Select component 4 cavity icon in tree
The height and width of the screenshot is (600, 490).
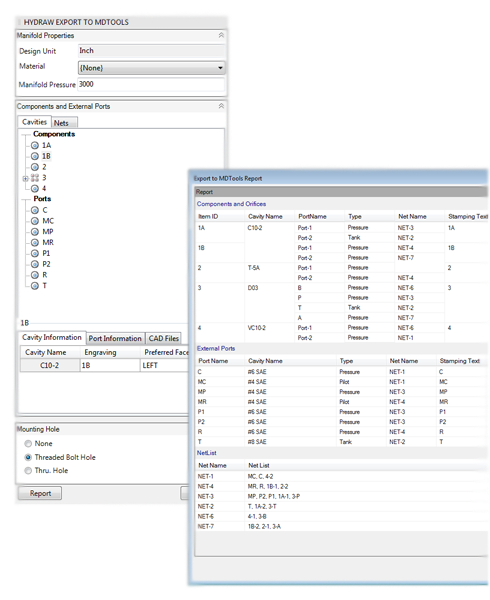coord(35,188)
